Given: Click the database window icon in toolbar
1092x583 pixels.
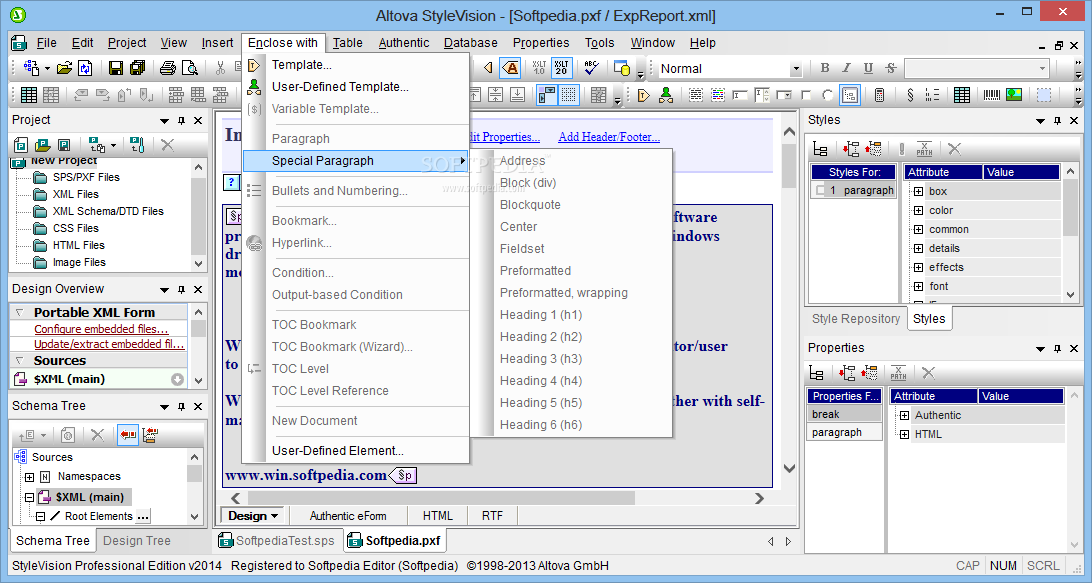Looking at the screenshot, I should [621, 68].
